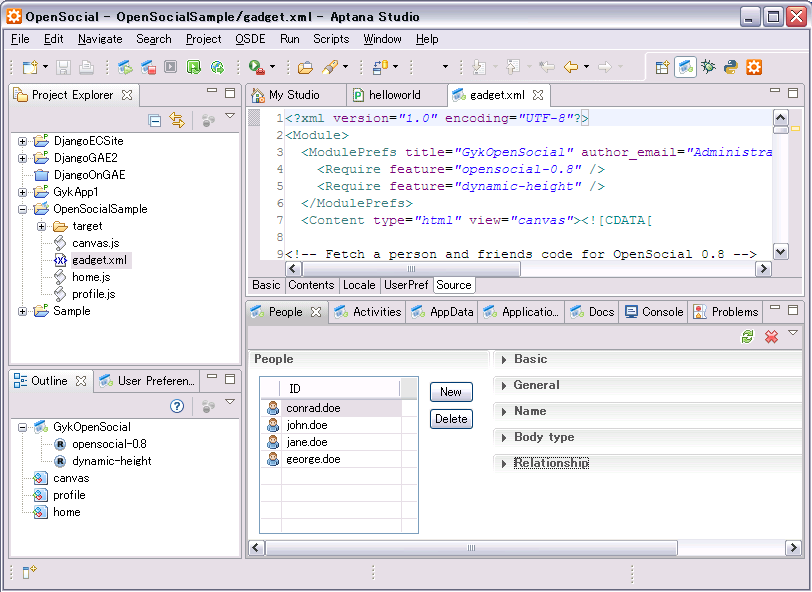Close the People view tab
Image resolution: width=812 pixels, height=592 pixels.
click(316, 312)
